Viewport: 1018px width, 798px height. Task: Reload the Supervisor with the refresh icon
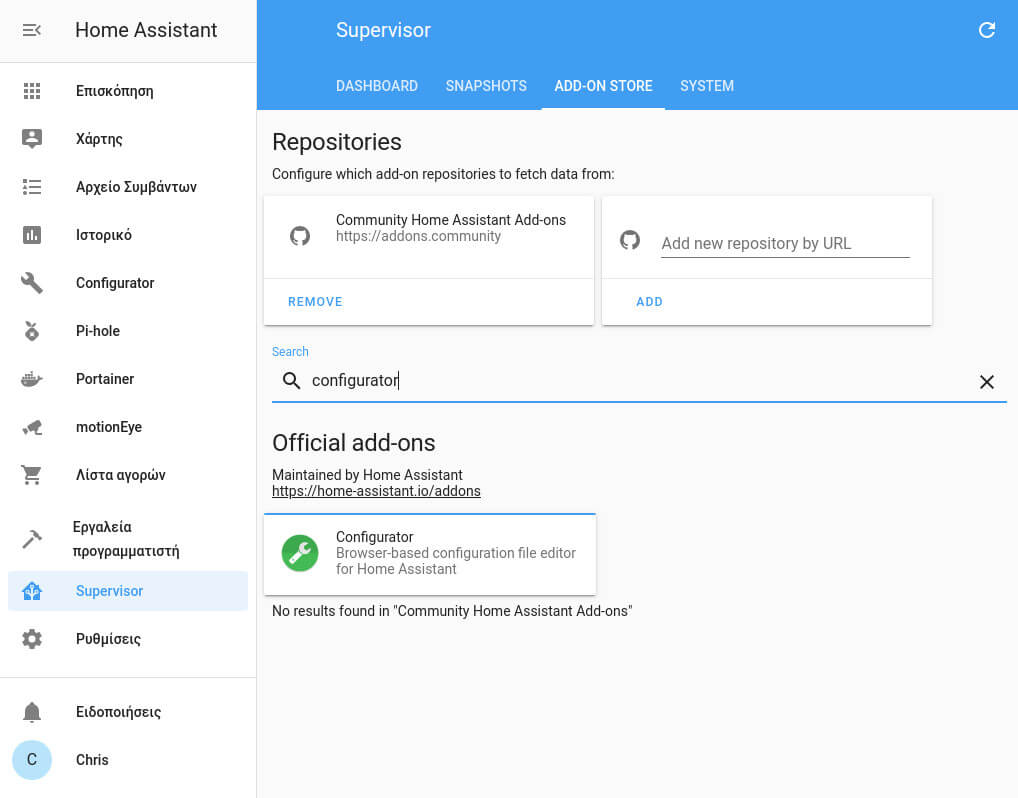987,30
